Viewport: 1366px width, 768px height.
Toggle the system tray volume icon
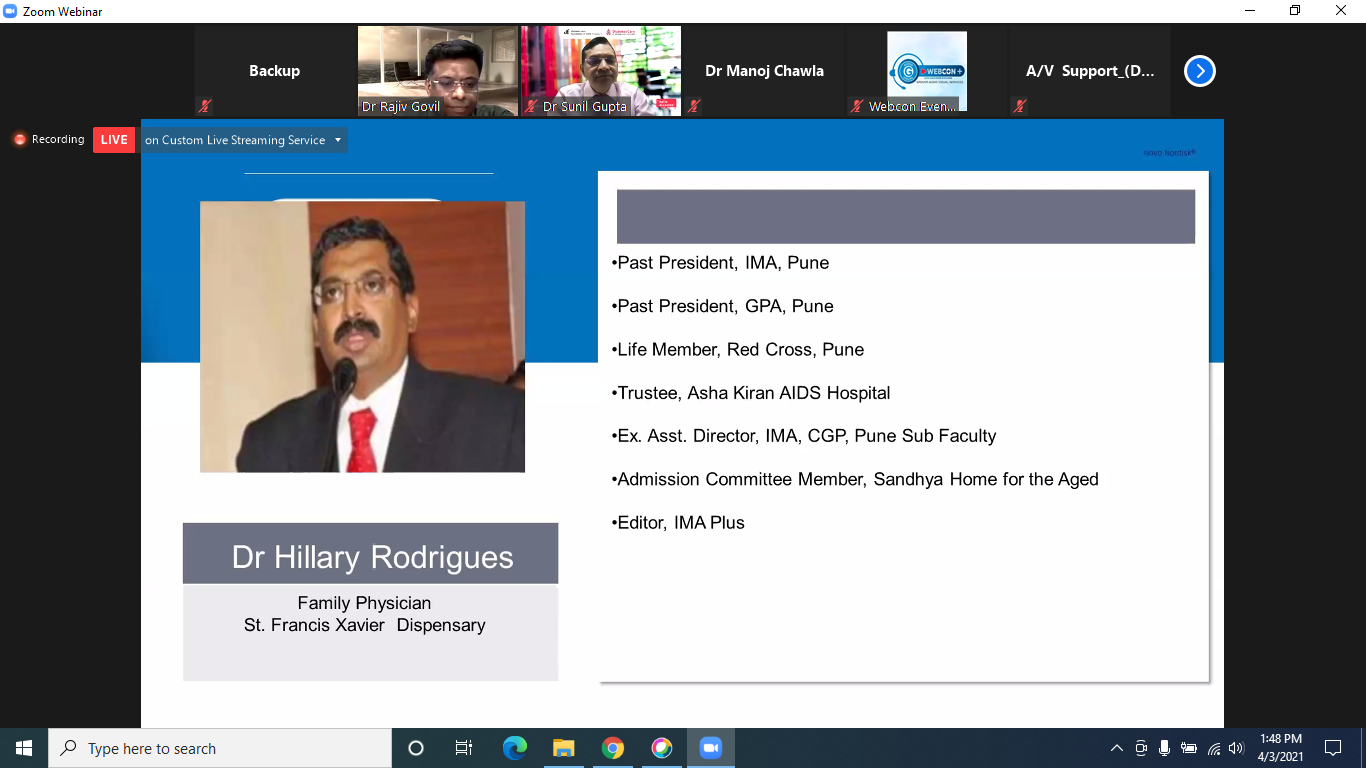click(1236, 748)
